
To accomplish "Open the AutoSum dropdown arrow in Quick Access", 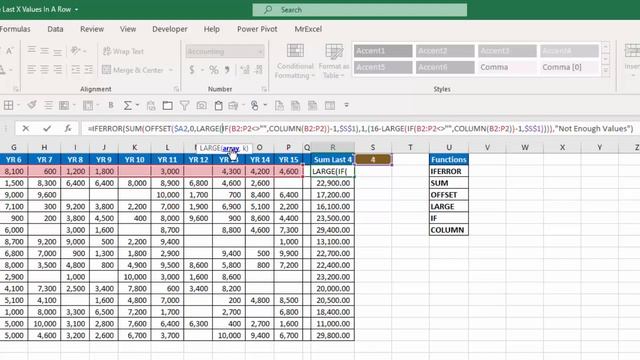I will (138, 106).
